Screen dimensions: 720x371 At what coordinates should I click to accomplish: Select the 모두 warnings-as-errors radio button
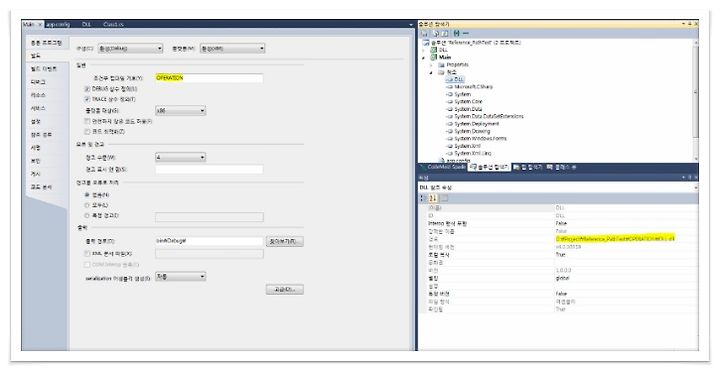(x=87, y=205)
